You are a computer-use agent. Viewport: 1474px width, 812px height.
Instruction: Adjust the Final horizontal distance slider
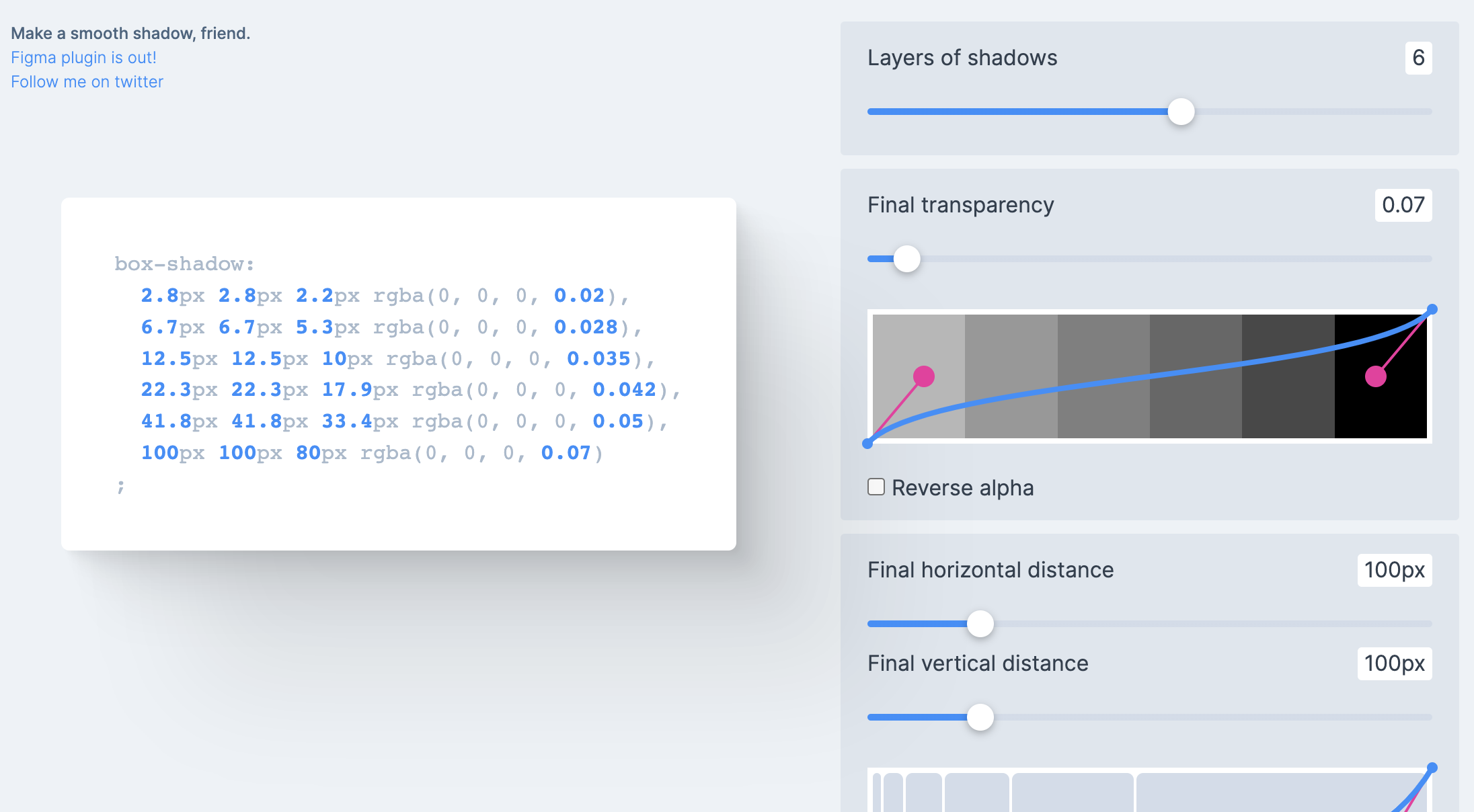pyautogui.click(x=981, y=624)
